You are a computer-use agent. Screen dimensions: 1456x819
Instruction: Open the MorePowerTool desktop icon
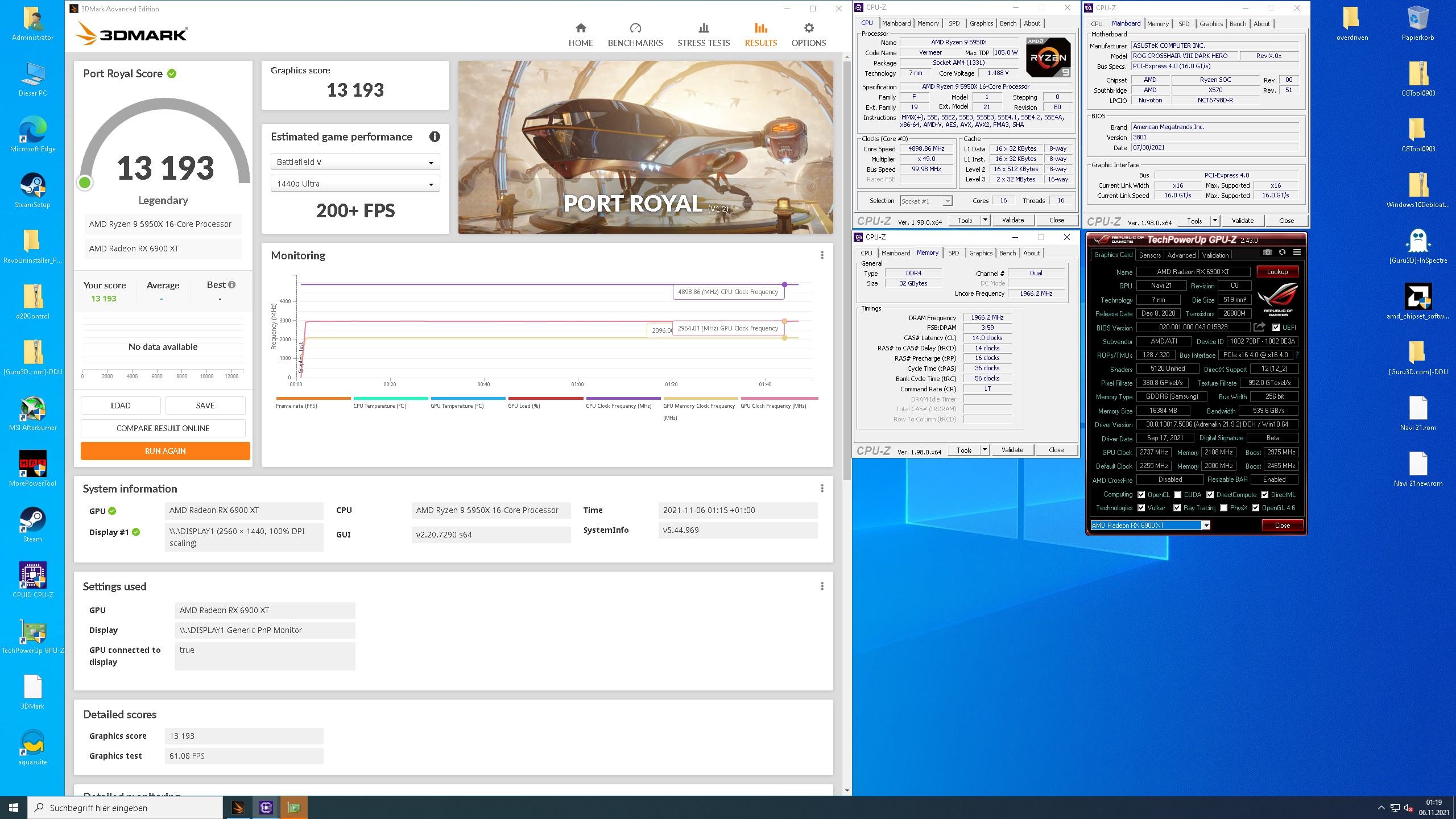pyautogui.click(x=32, y=469)
